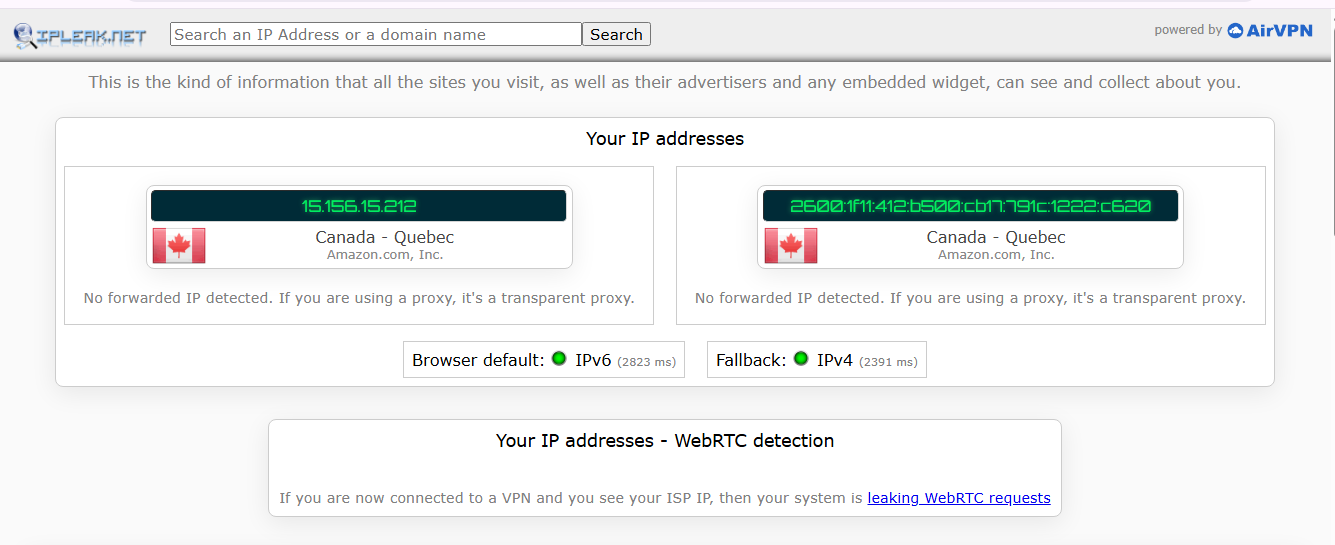Click the IPLeak.net logo
This screenshot has height=545, width=1335.
pyautogui.click(x=80, y=36)
